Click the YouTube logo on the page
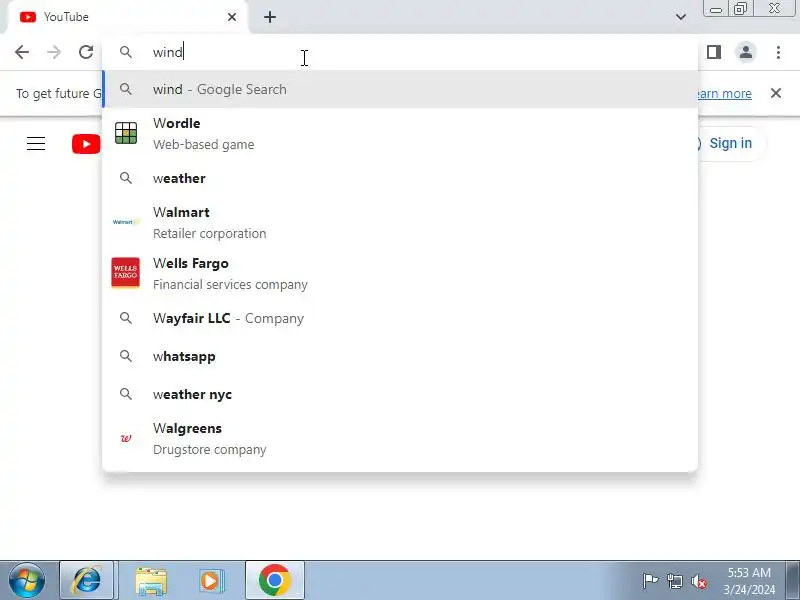Viewport: 800px width, 600px height. pyautogui.click(x=86, y=144)
